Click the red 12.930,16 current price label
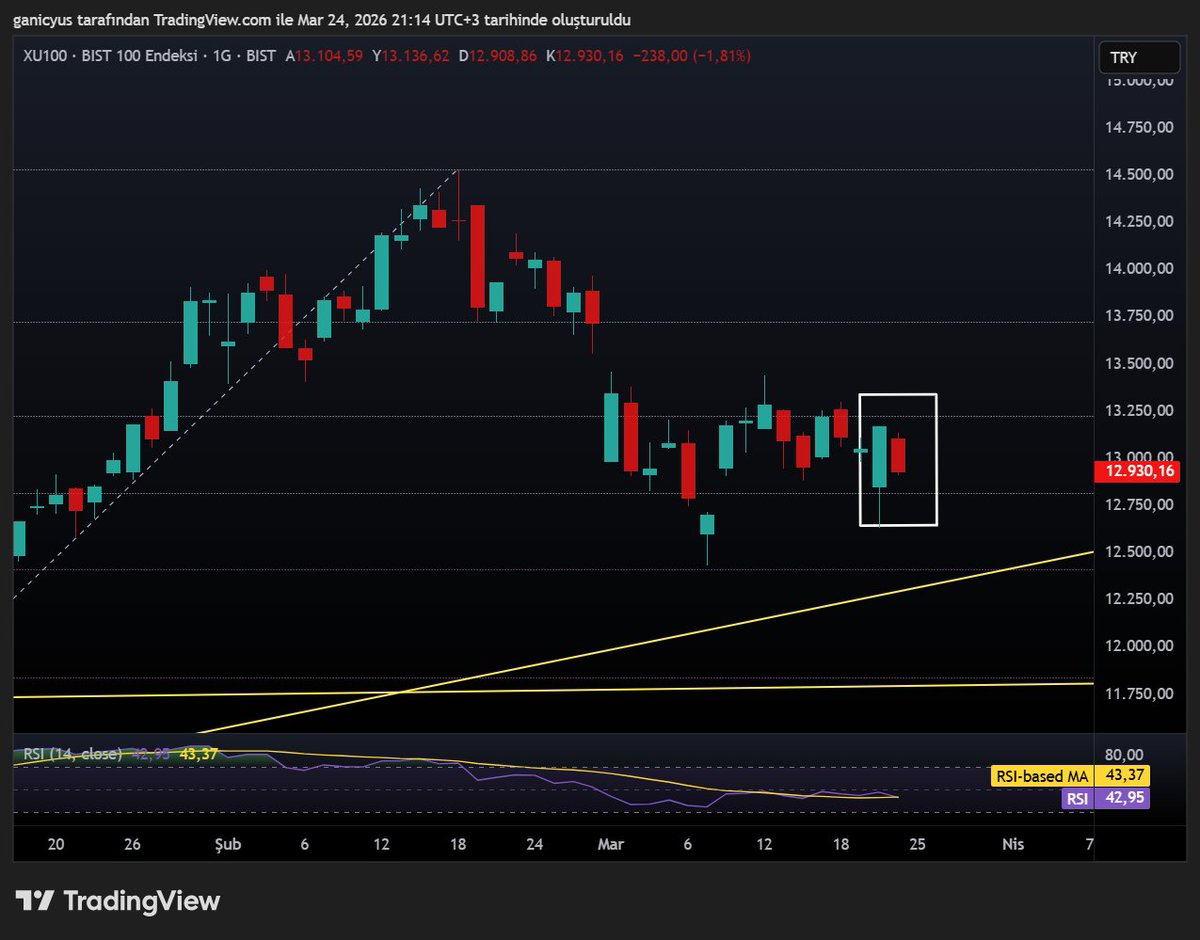 point(1139,470)
